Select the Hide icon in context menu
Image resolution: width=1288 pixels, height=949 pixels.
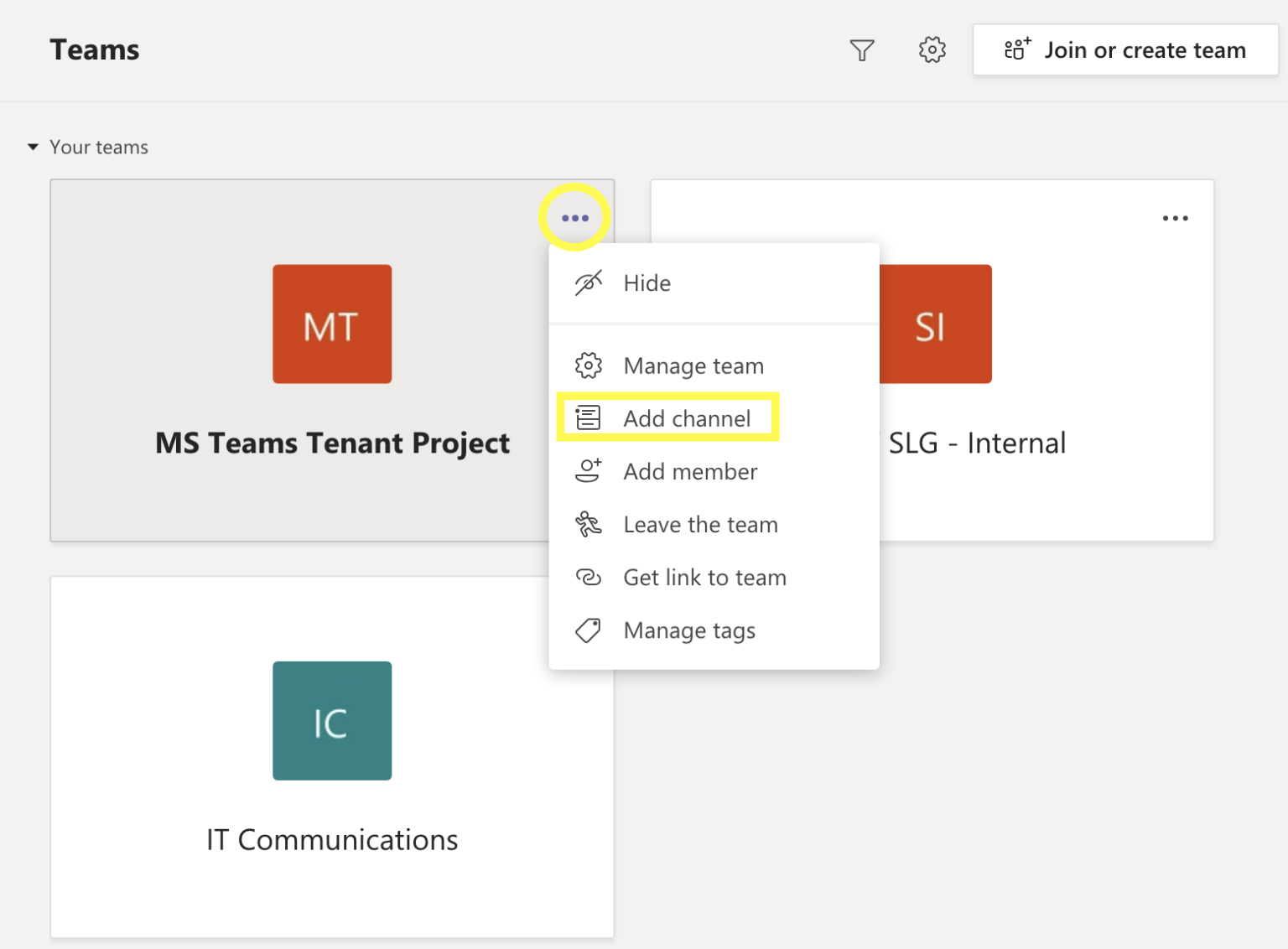pyautogui.click(x=589, y=283)
